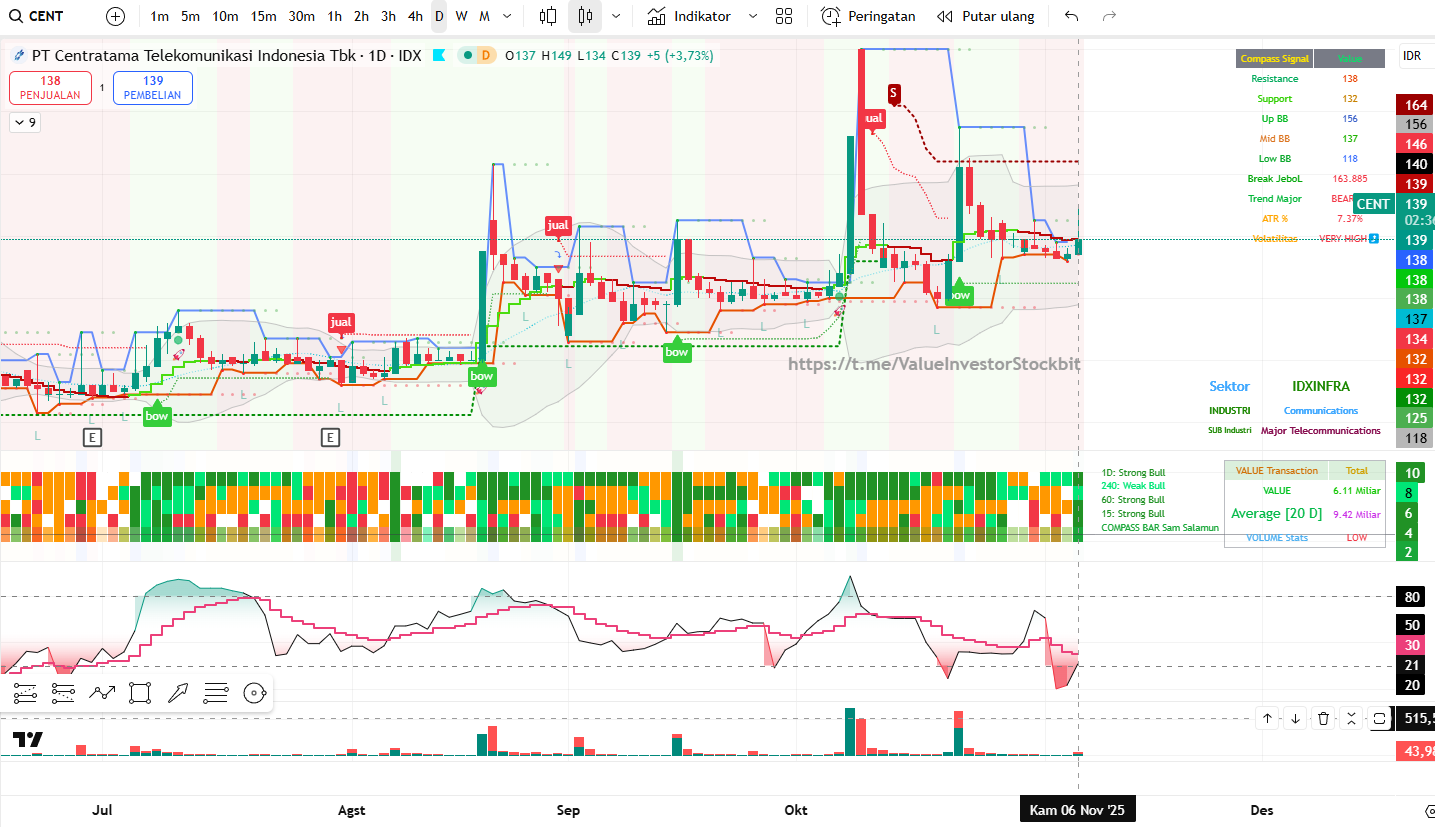The image size is (1435, 827).
Task: Click the 9.42 Miliar average value
Action: point(1357,514)
